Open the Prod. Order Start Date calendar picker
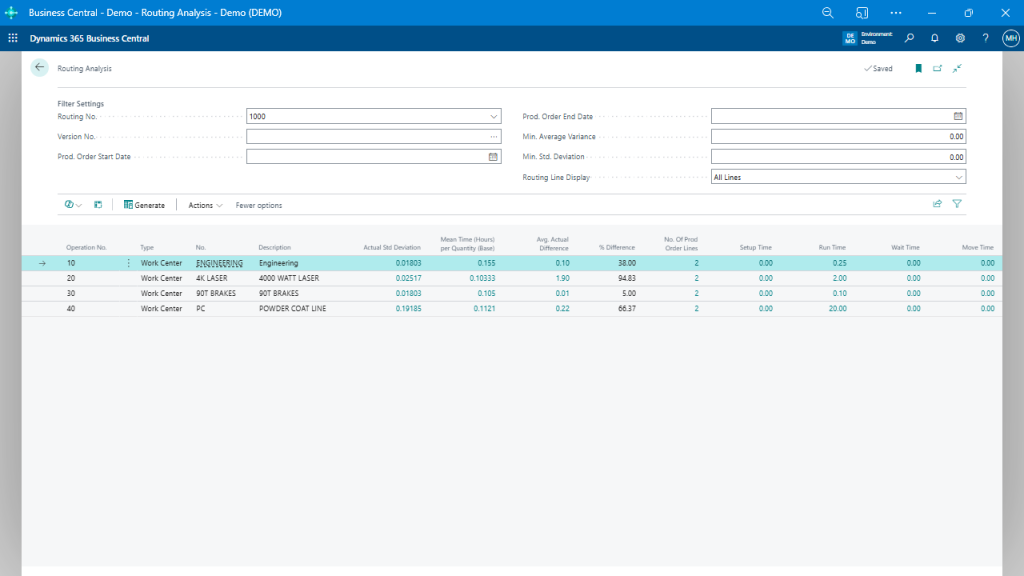 (492, 156)
